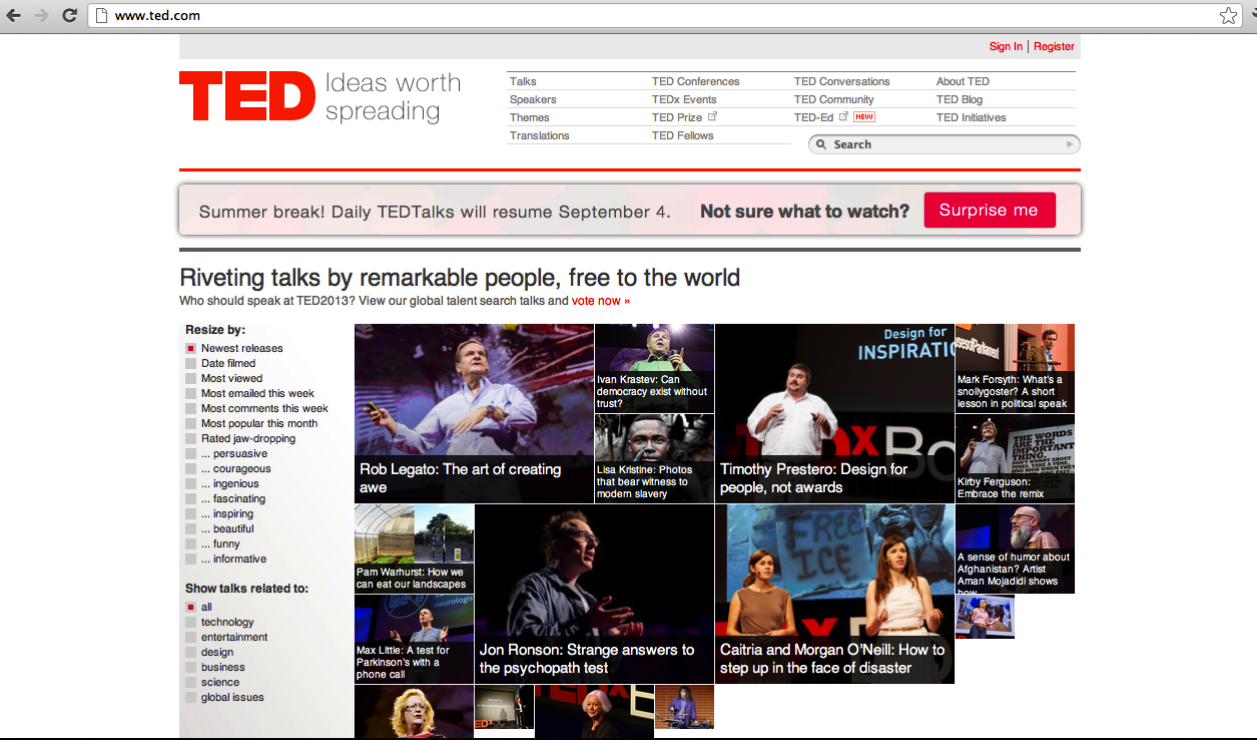Click the Sign In link
Screen dimensions: 1257x740
click(1005, 47)
